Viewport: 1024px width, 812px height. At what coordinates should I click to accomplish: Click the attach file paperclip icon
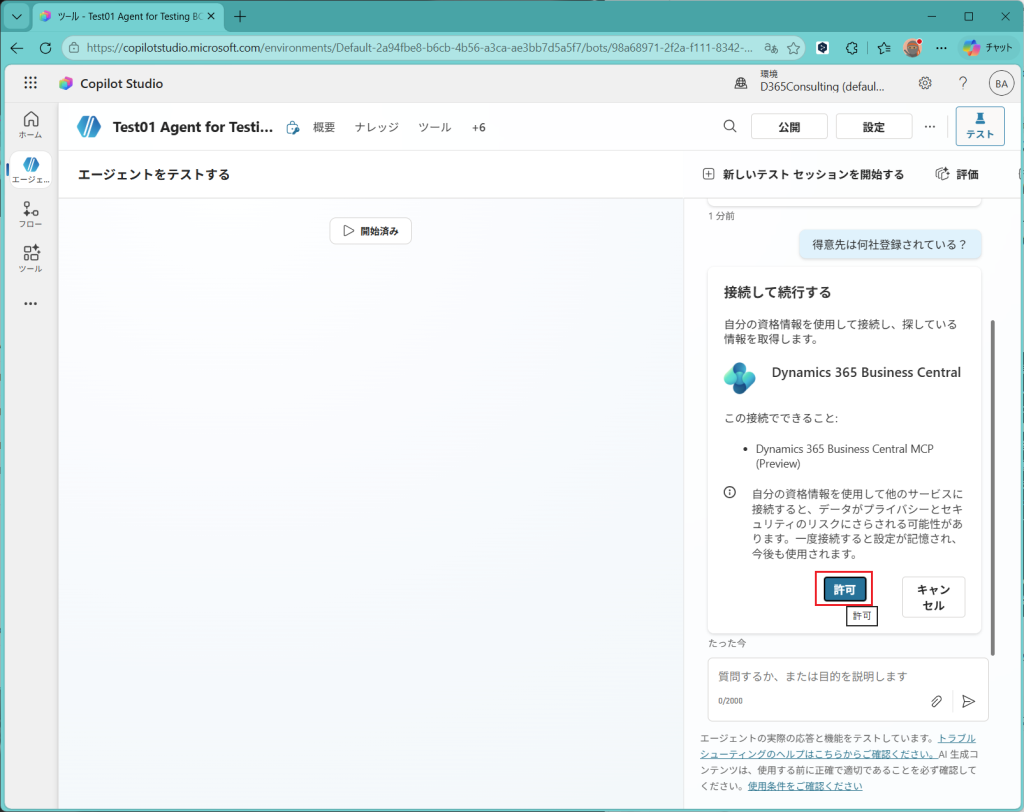(937, 701)
